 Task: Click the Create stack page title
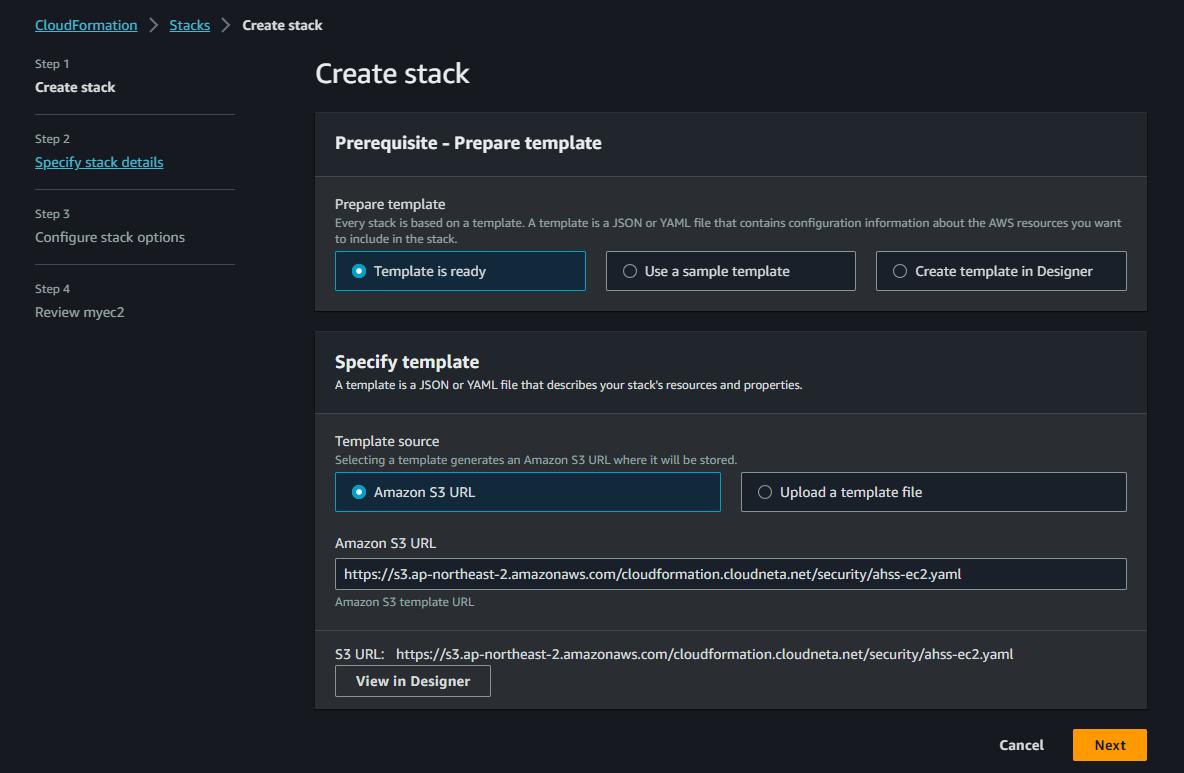tap(392, 73)
